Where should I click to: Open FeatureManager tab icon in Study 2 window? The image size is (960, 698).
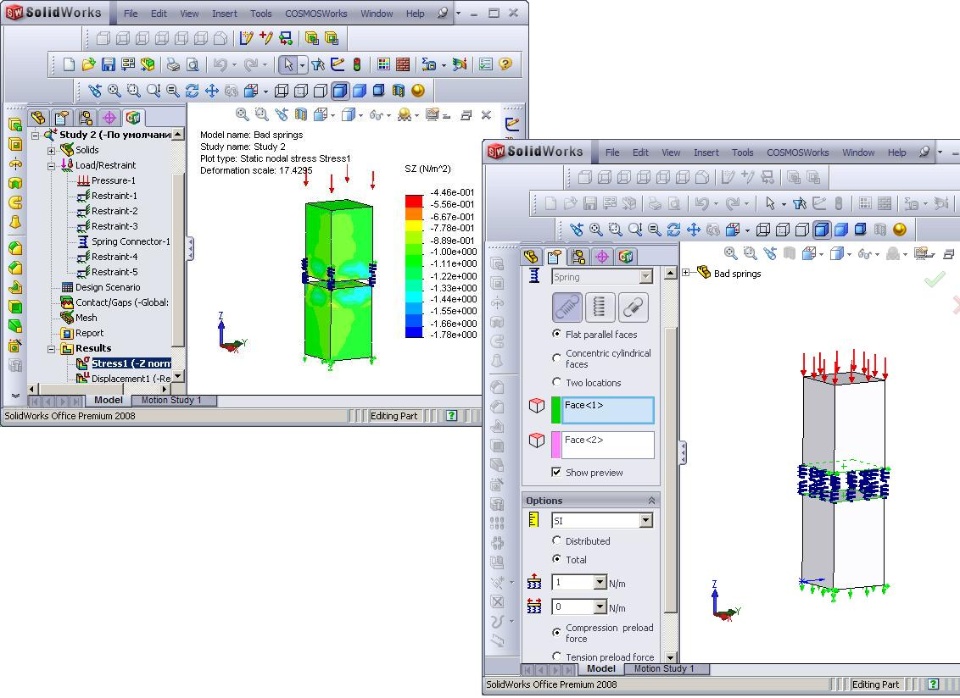click(x=38, y=118)
